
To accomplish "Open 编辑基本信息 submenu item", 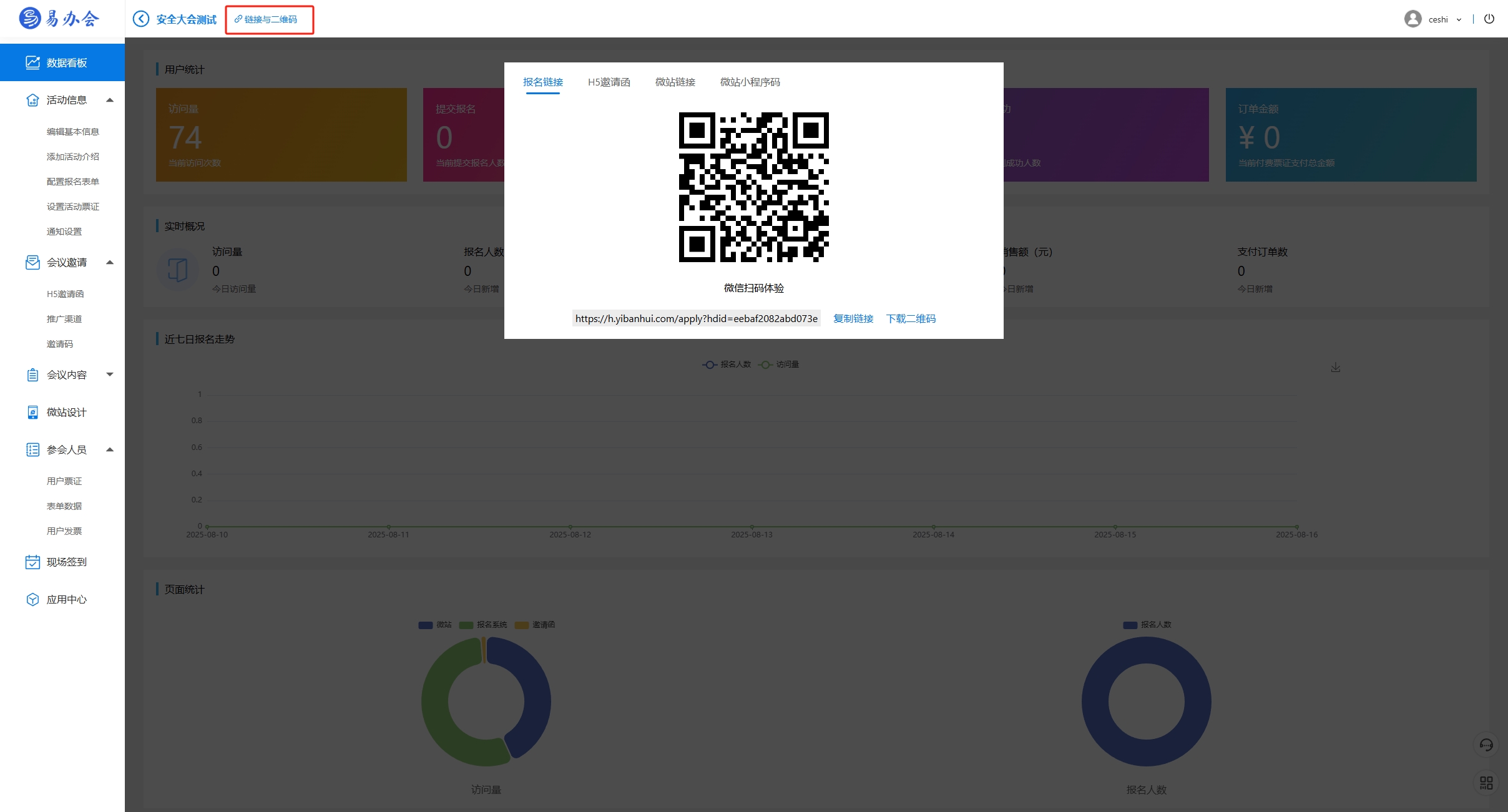I will [73, 132].
